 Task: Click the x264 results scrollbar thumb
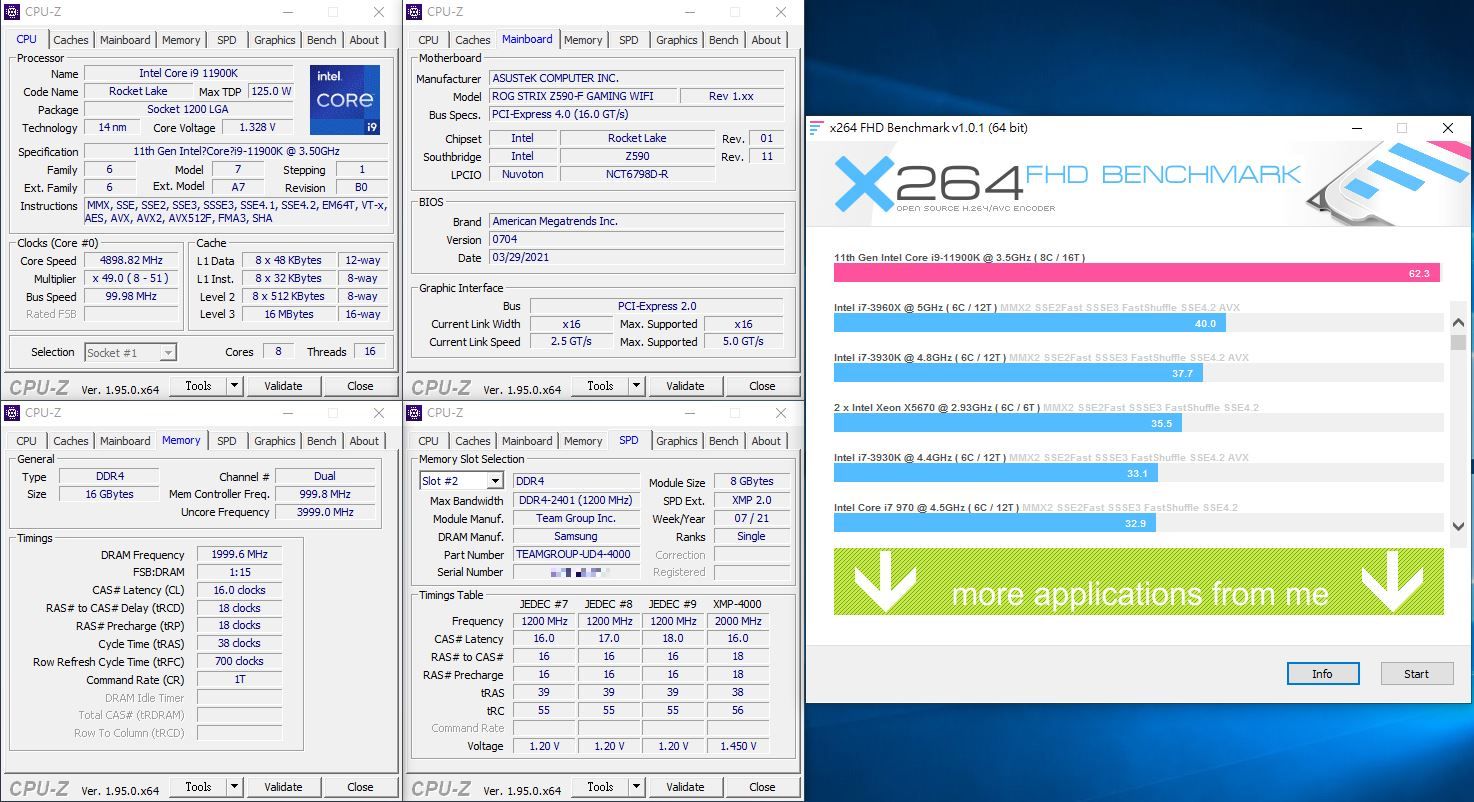click(x=1458, y=343)
